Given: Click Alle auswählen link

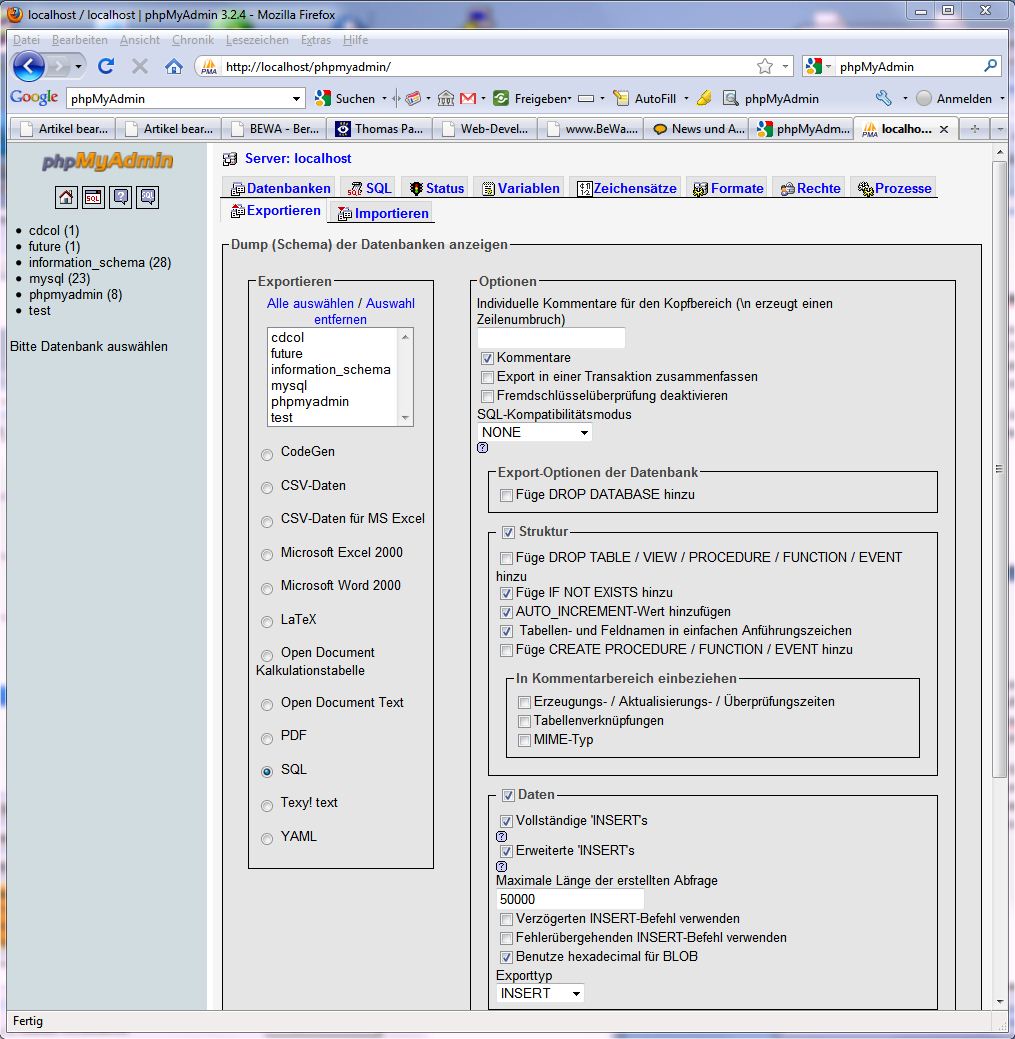Looking at the screenshot, I should click(310, 303).
